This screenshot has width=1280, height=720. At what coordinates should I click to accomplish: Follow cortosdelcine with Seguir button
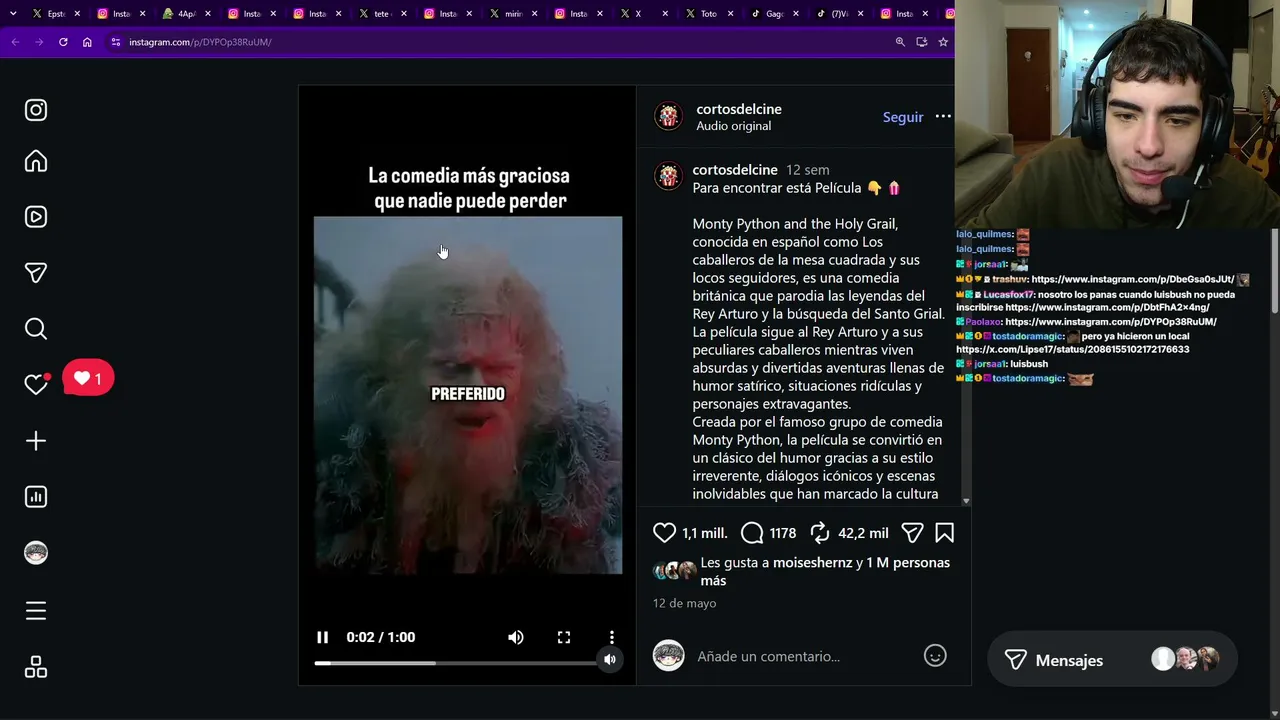pos(903,117)
